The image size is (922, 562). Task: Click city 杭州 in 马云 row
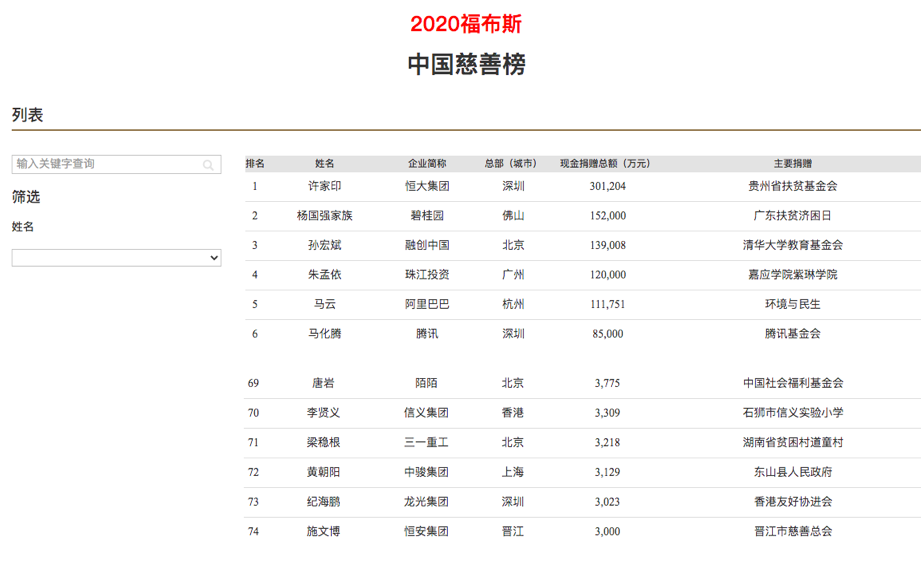tap(513, 304)
